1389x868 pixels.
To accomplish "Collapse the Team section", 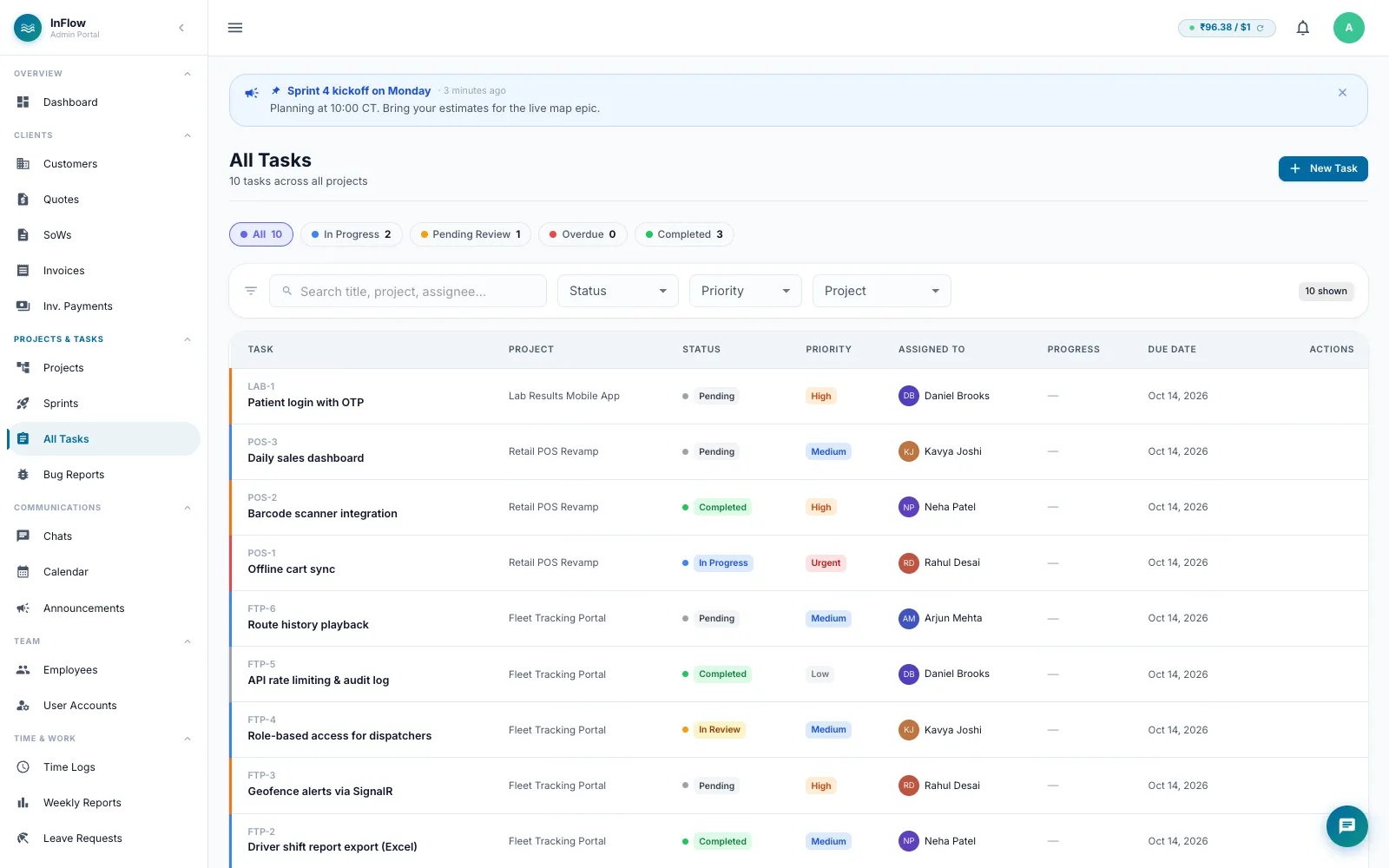I will coord(188,641).
